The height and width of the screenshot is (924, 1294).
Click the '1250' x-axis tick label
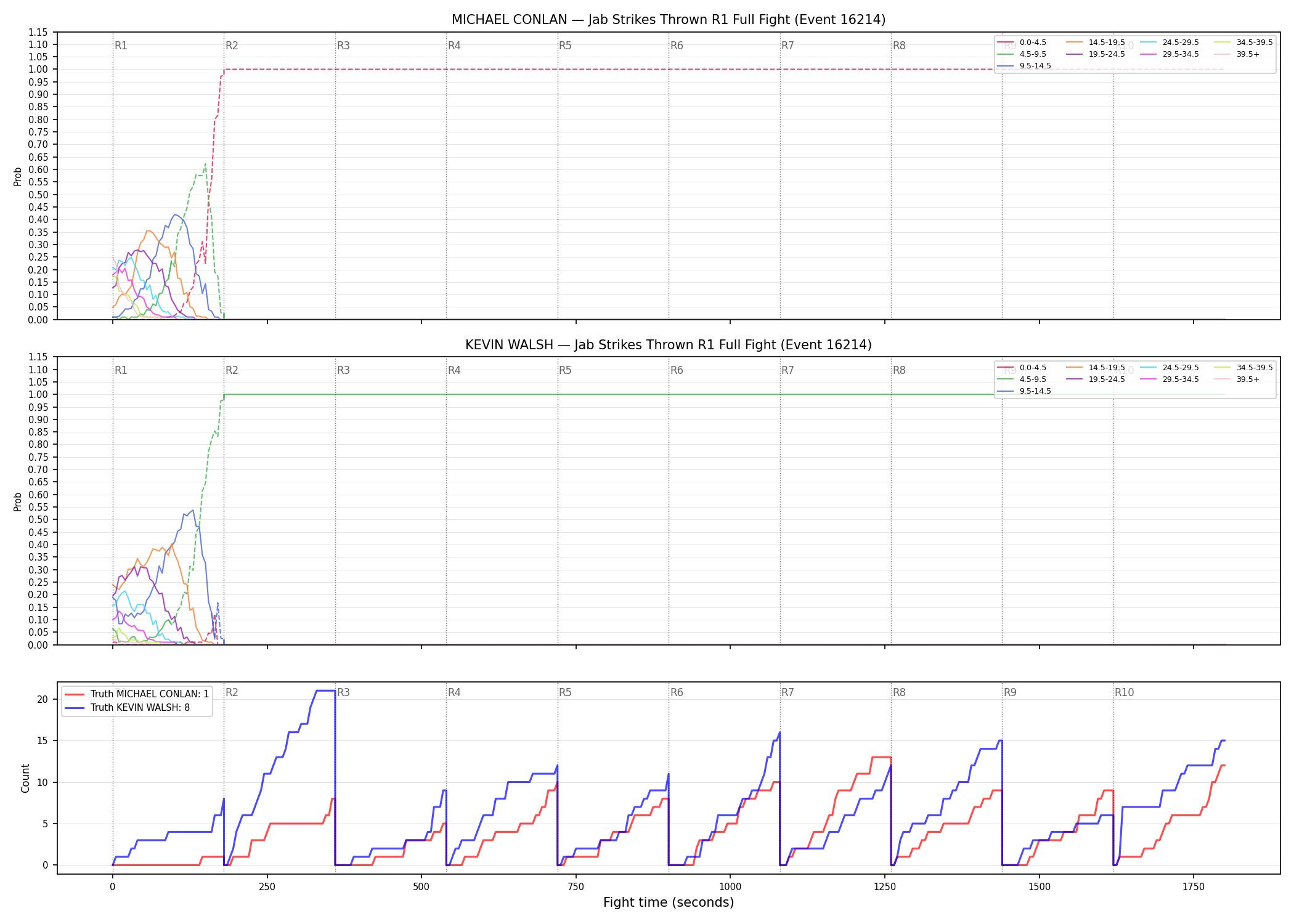click(885, 887)
